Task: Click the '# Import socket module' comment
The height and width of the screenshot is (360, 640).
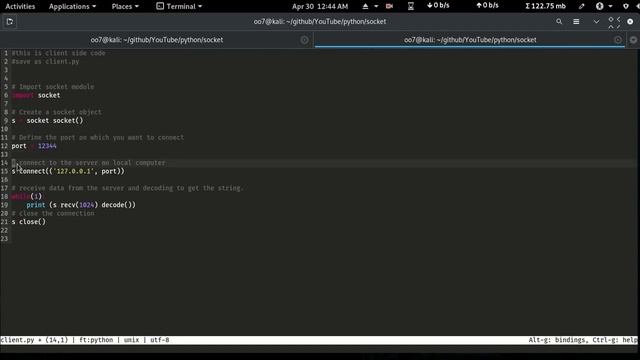Action: coord(53,87)
